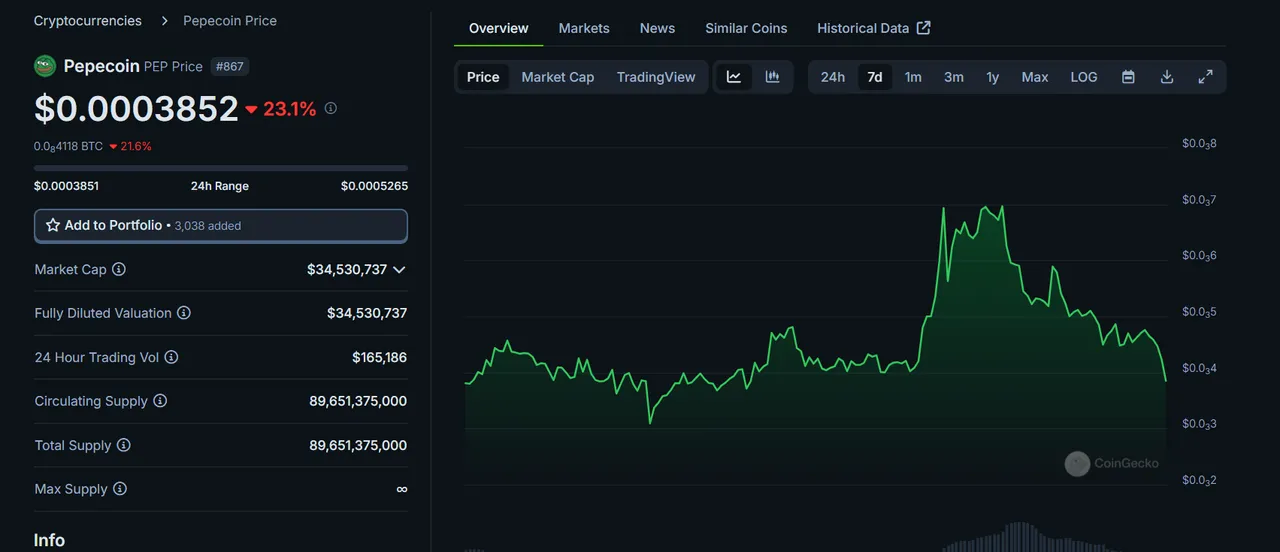Click the $0.0005265 range high value
1280x552 pixels.
(x=374, y=186)
